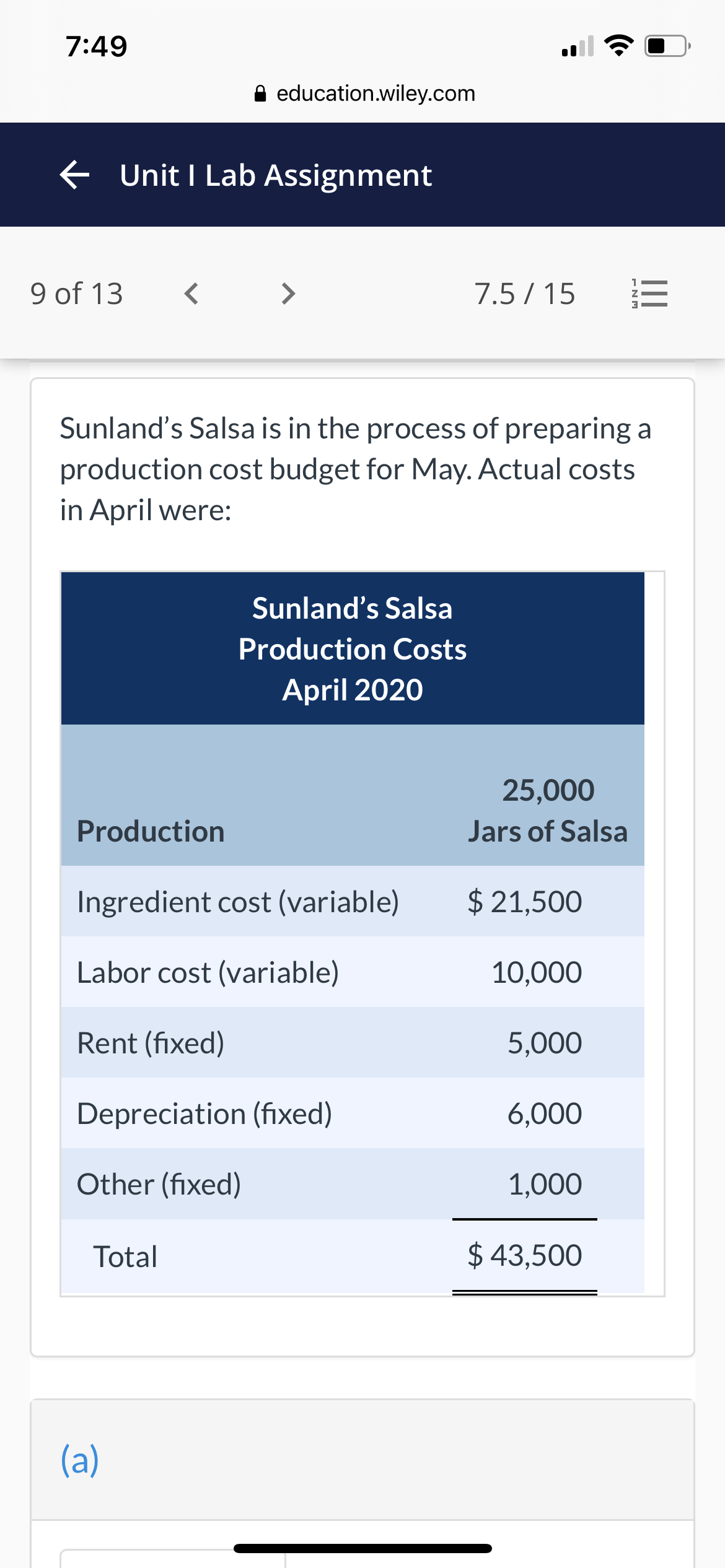Tap the 7.5 / 15 score display
Screen dimensions: 725x1568
525,294
